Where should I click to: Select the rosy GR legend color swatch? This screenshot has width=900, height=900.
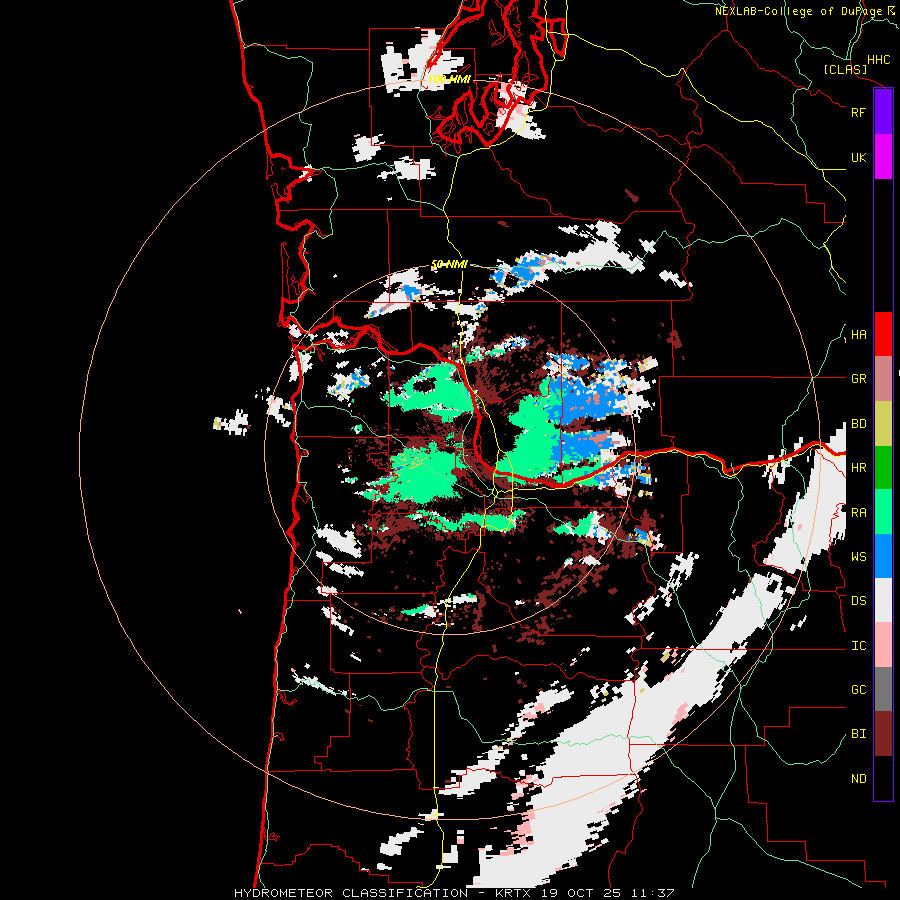(883, 379)
